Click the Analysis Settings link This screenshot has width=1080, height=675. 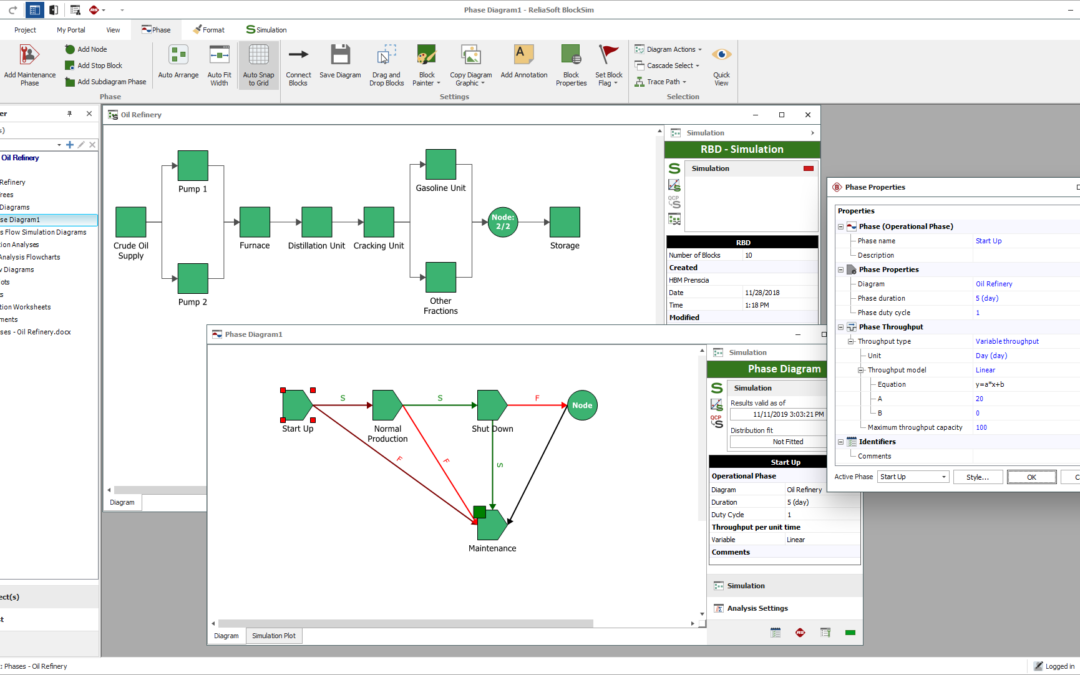[x=758, y=608]
